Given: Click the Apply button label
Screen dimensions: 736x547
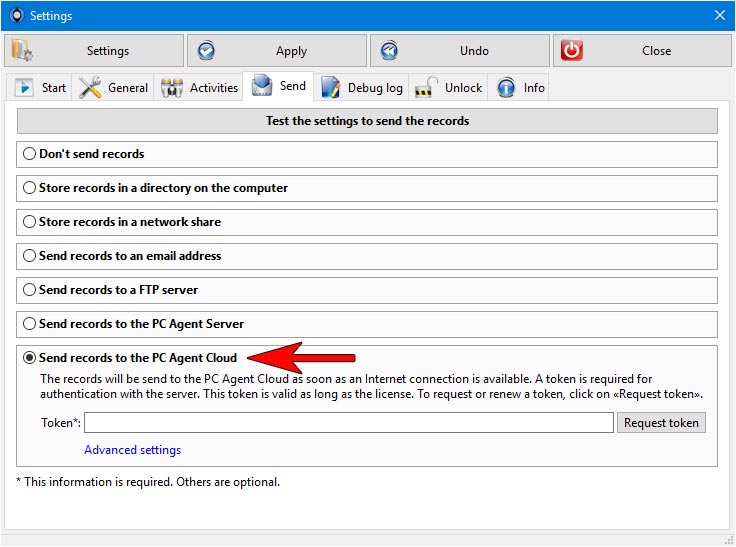Looking at the screenshot, I should tap(291, 51).
